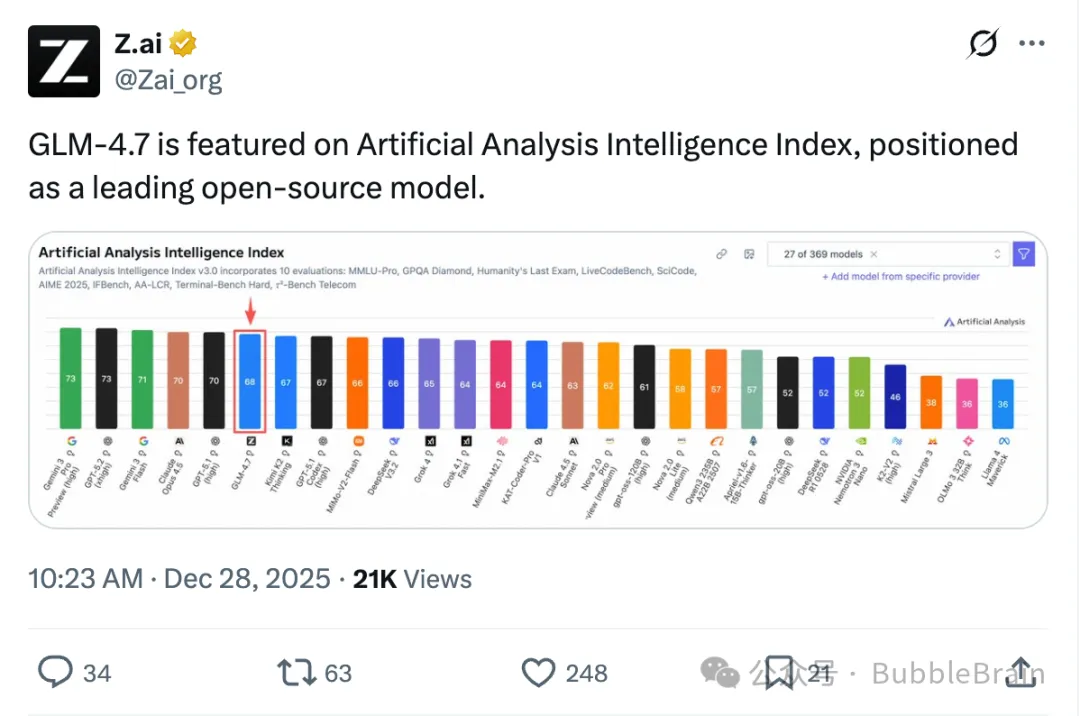Click 'Add model from specific provider' link

pos(900,277)
